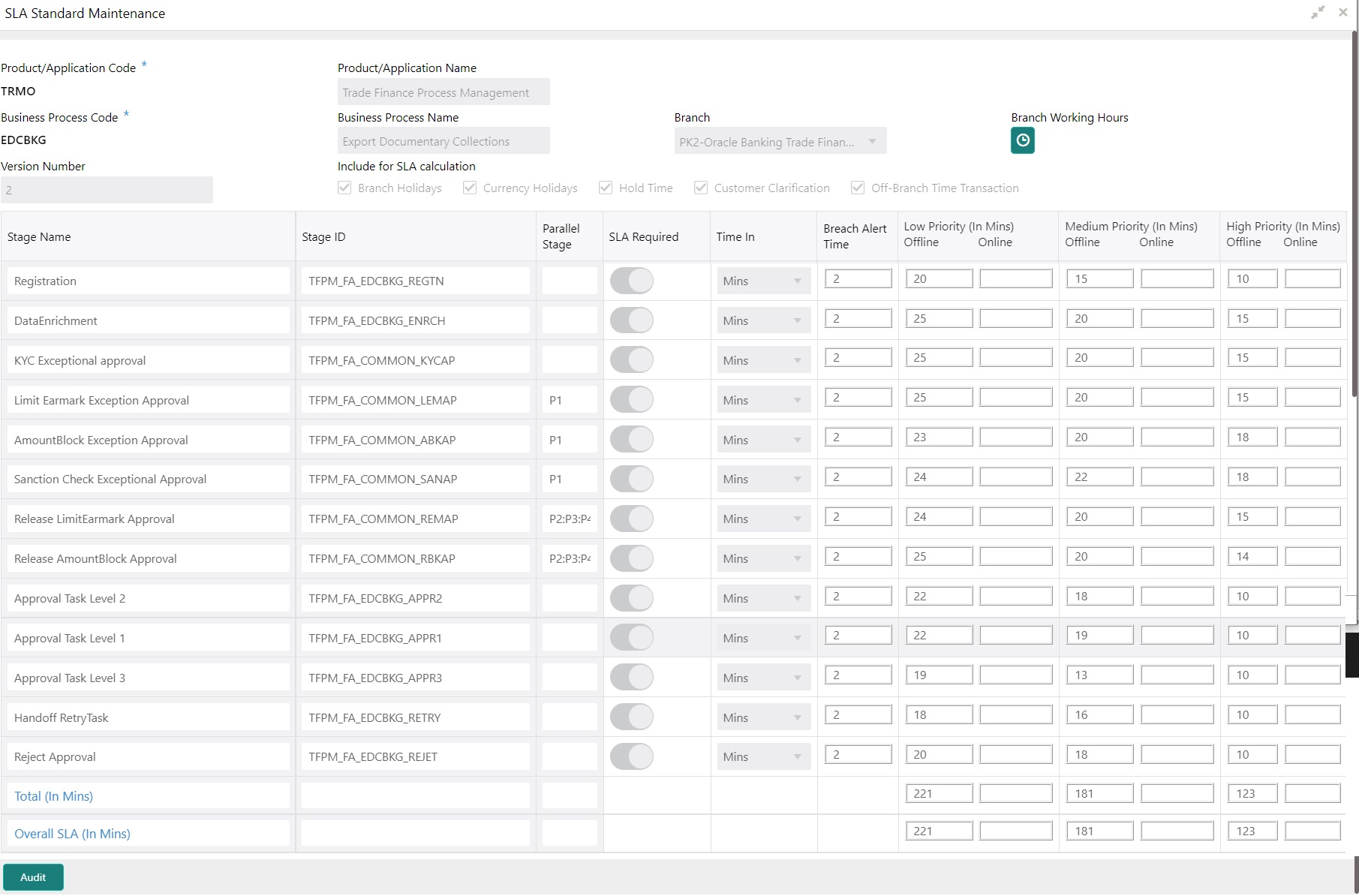Open Time In dropdown for KYC Exceptional approval
1359x896 pixels.
click(x=764, y=360)
